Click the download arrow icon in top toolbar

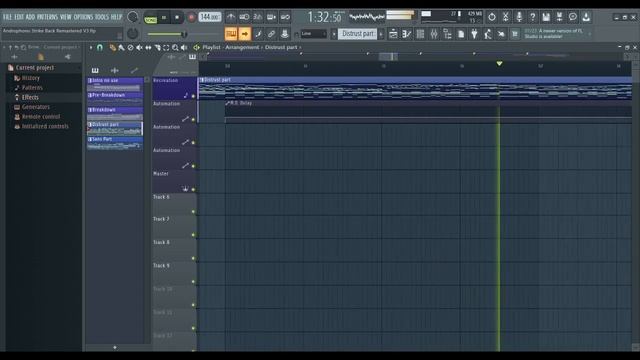tap(586, 17)
